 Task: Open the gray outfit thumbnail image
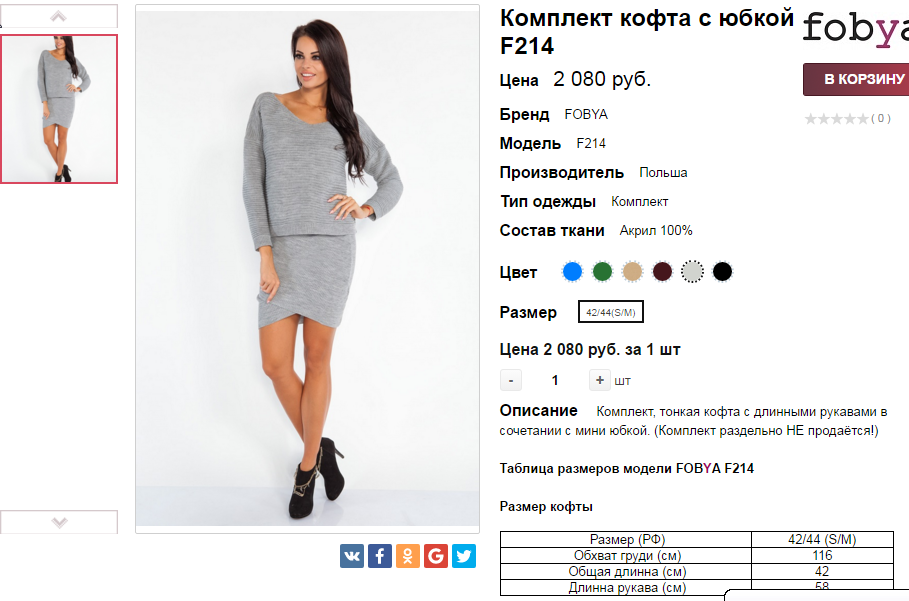(59, 109)
